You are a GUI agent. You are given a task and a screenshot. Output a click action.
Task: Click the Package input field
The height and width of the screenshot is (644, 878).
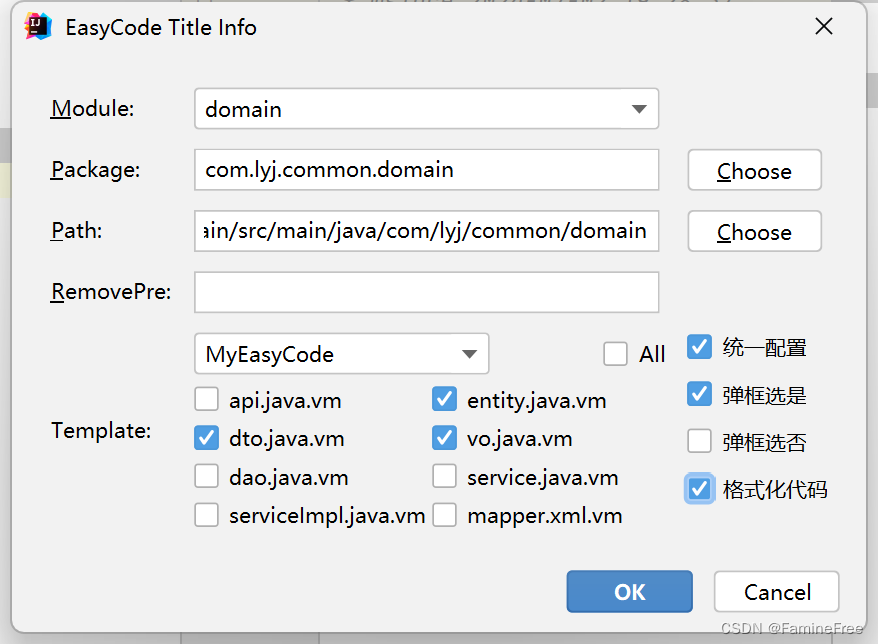(x=426, y=170)
